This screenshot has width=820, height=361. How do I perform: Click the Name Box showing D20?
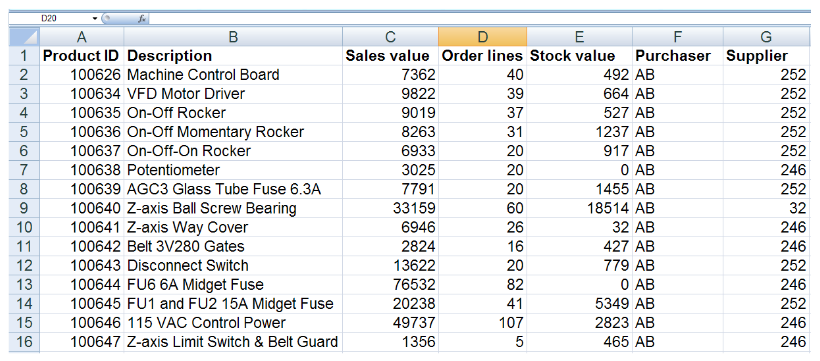(x=51, y=18)
